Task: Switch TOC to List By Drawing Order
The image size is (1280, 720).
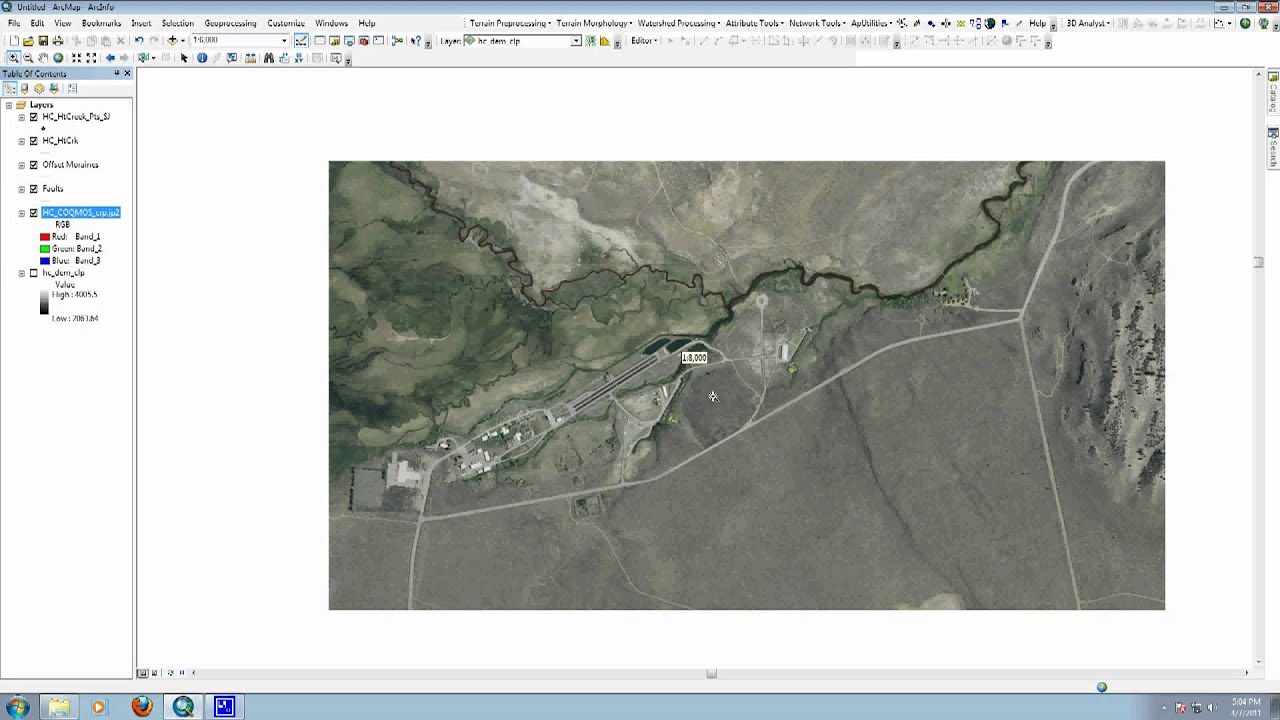Action: pos(9,88)
